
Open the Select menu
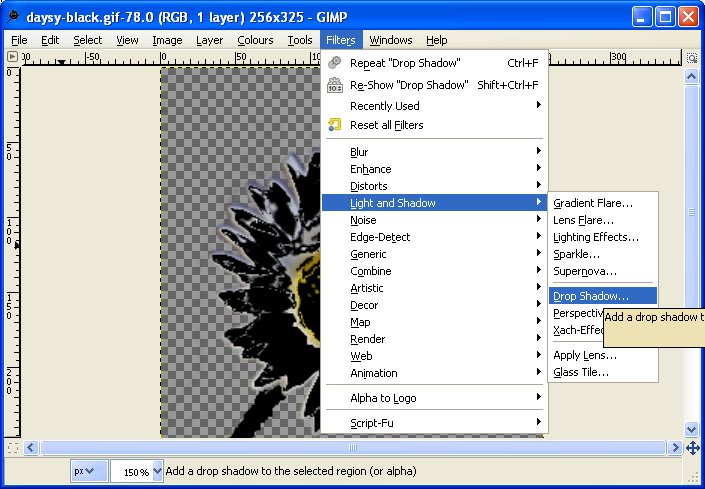88,40
